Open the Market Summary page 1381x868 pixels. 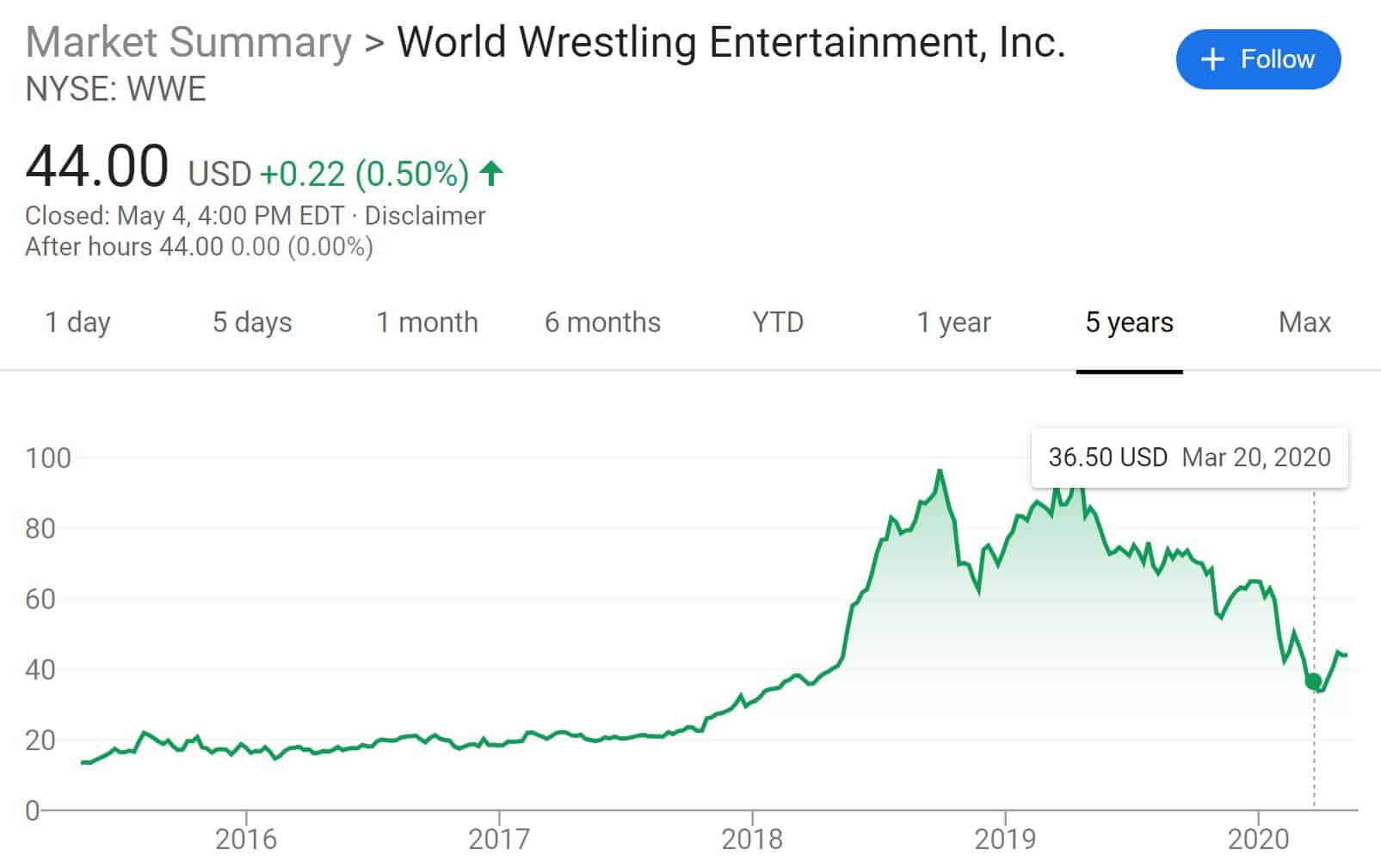[x=186, y=41]
